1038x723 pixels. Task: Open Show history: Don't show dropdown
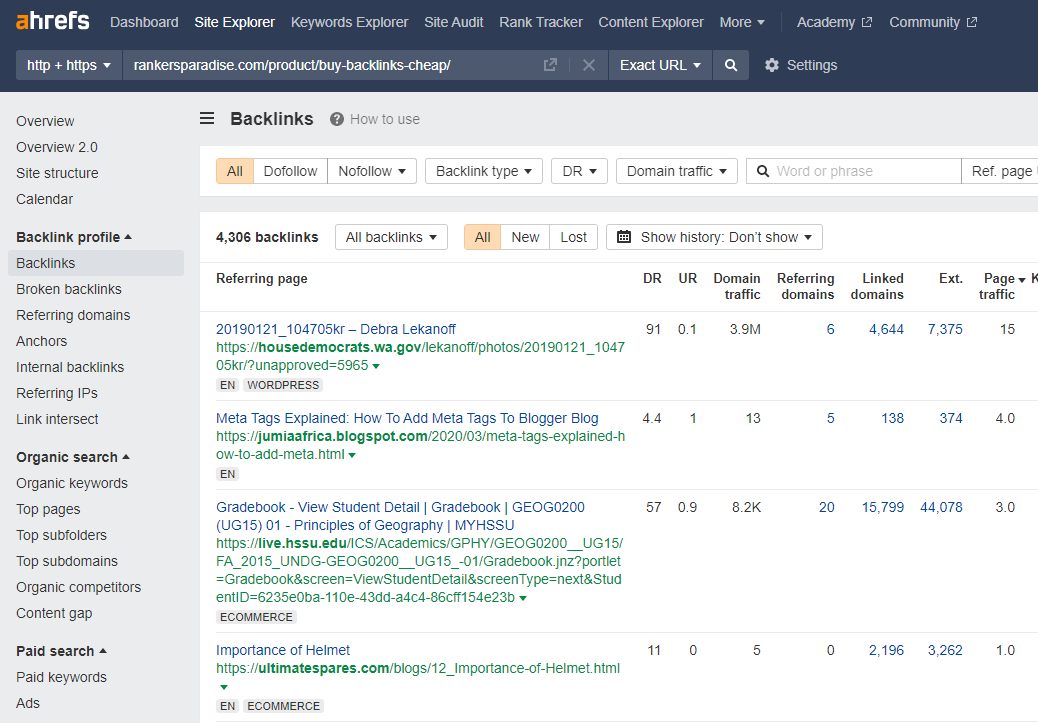pos(714,237)
